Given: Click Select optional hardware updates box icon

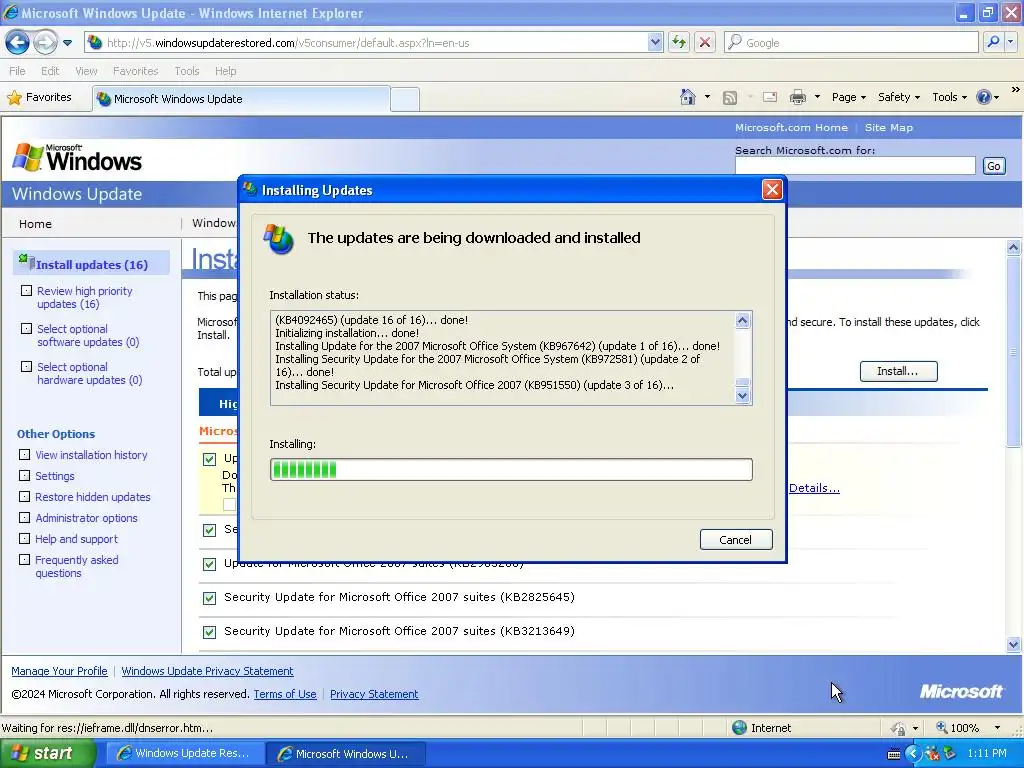Looking at the screenshot, I should point(26,366).
